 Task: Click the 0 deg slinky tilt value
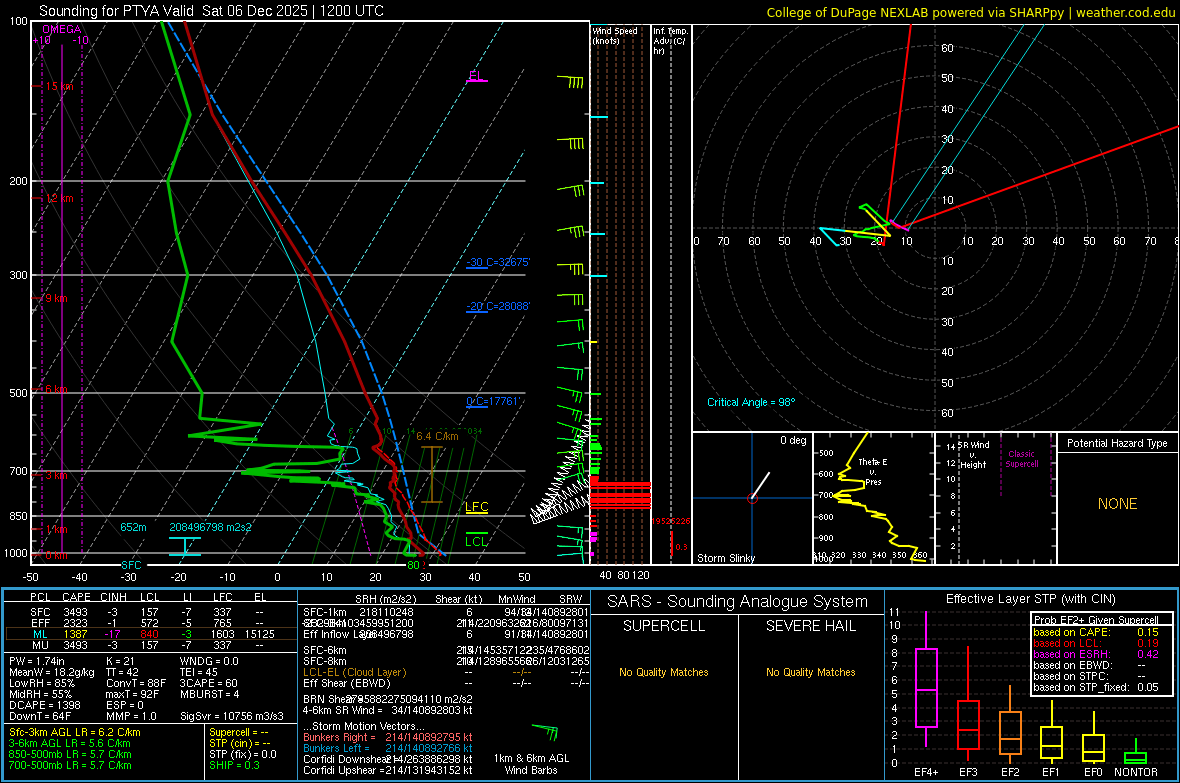coord(792,440)
